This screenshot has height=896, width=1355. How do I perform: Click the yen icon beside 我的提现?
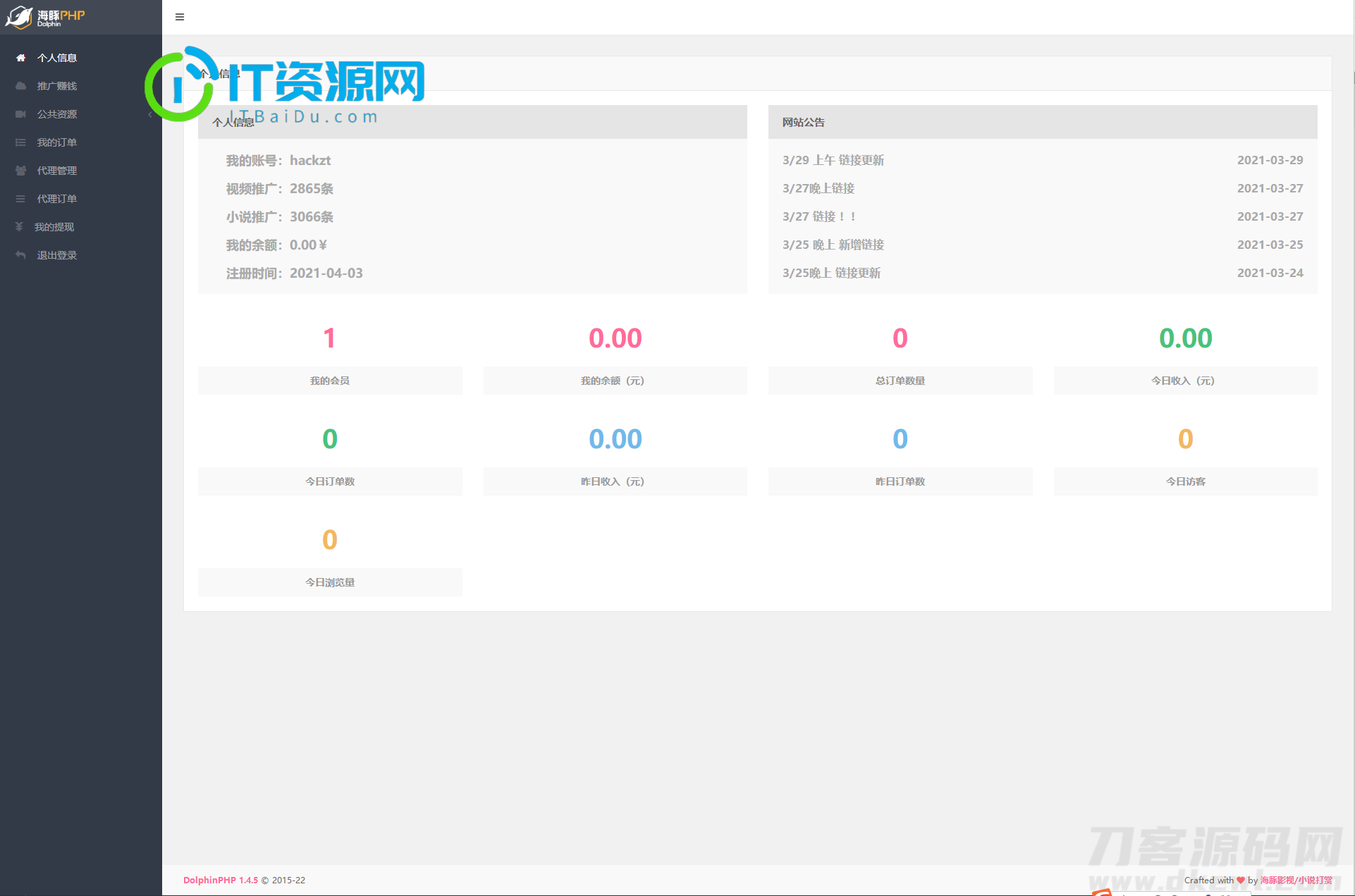[19, 227]
